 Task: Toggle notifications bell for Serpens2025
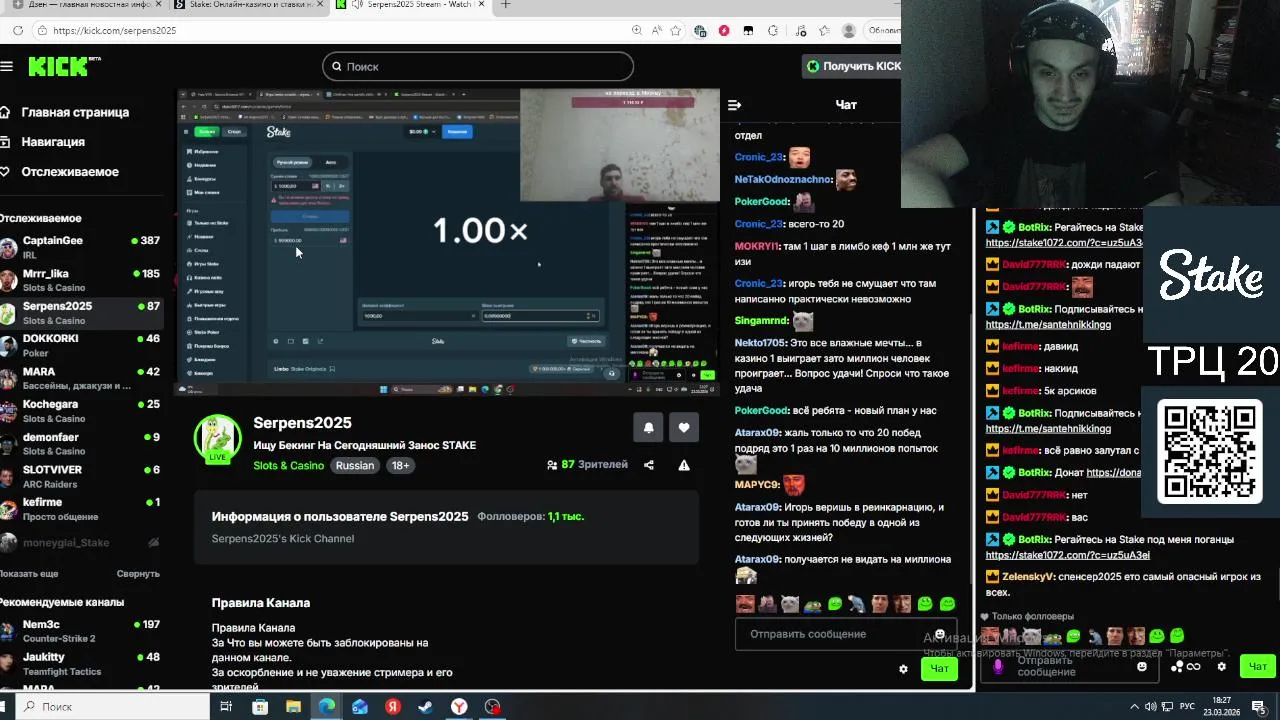[x=648, y=427]
